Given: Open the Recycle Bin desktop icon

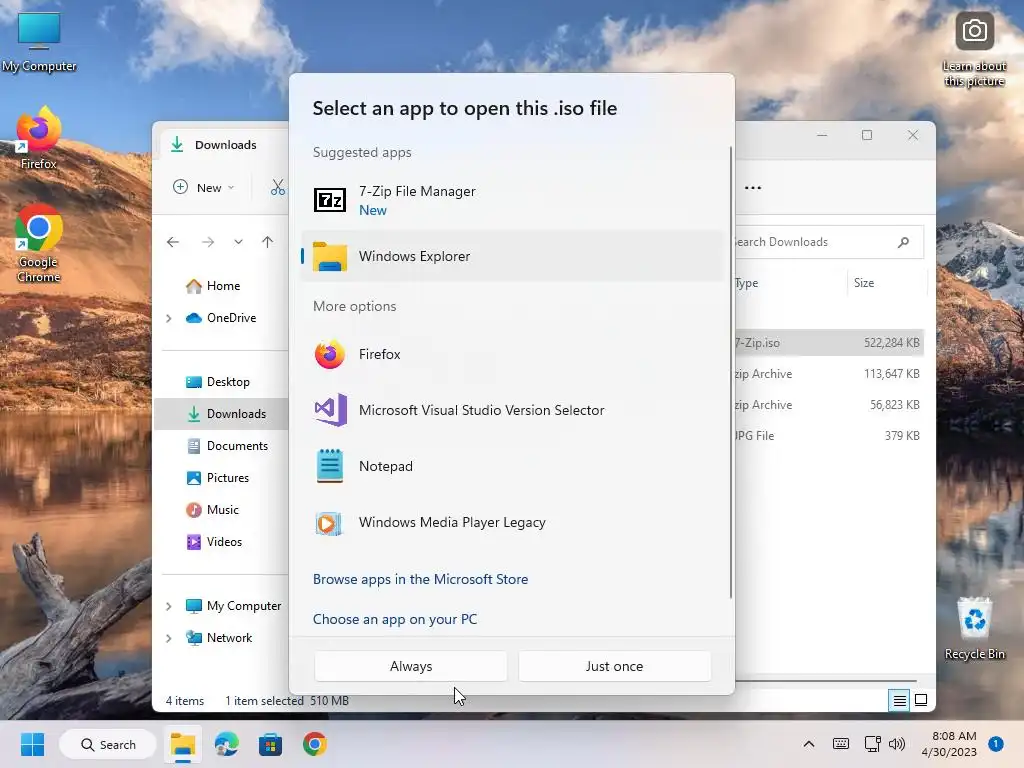Looking at the screenshot, I should point(974,628).
